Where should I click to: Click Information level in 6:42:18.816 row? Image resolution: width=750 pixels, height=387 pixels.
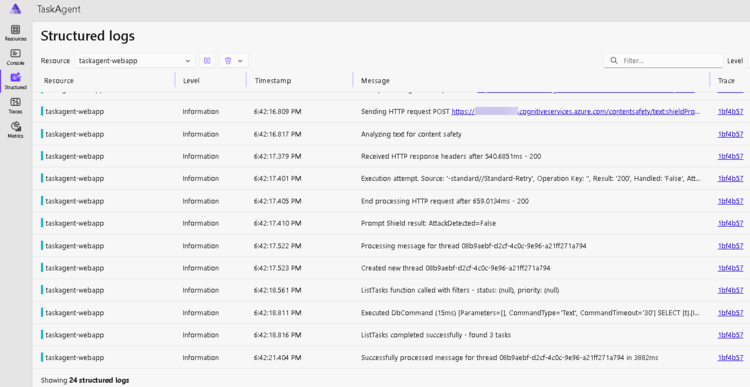[200, 335]
